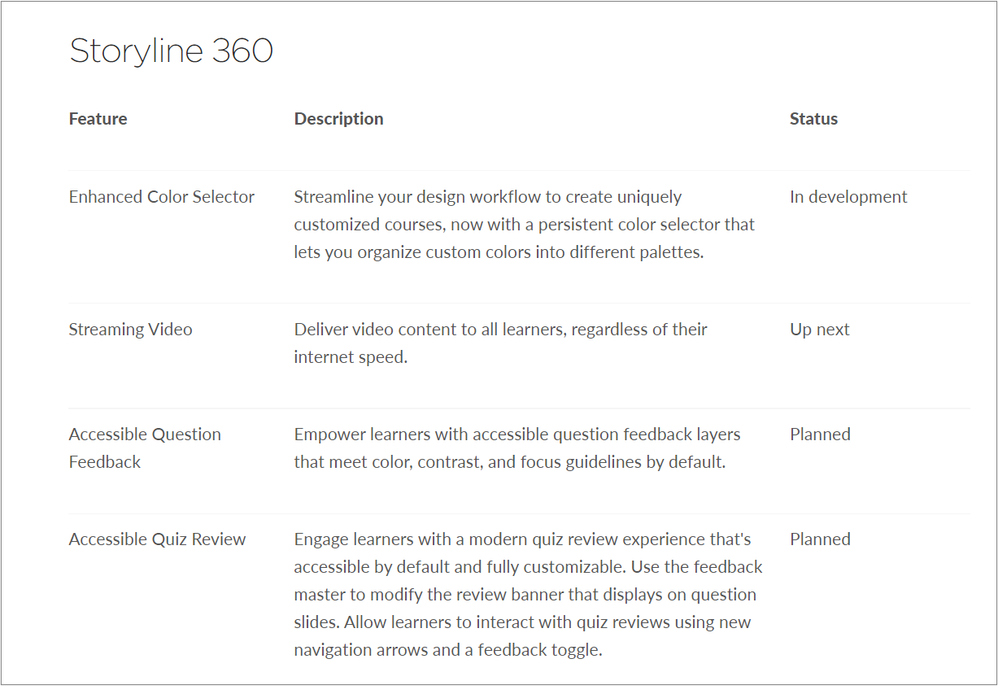The image size is (998, 686).
Task: Select the Accessible Question Feedback feature name
Action: coord(144,447)
